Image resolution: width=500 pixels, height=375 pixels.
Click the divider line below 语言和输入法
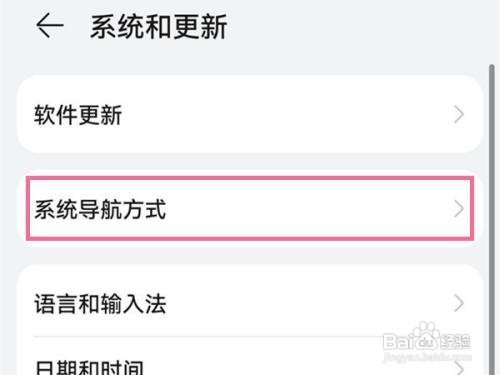point(250,337)
